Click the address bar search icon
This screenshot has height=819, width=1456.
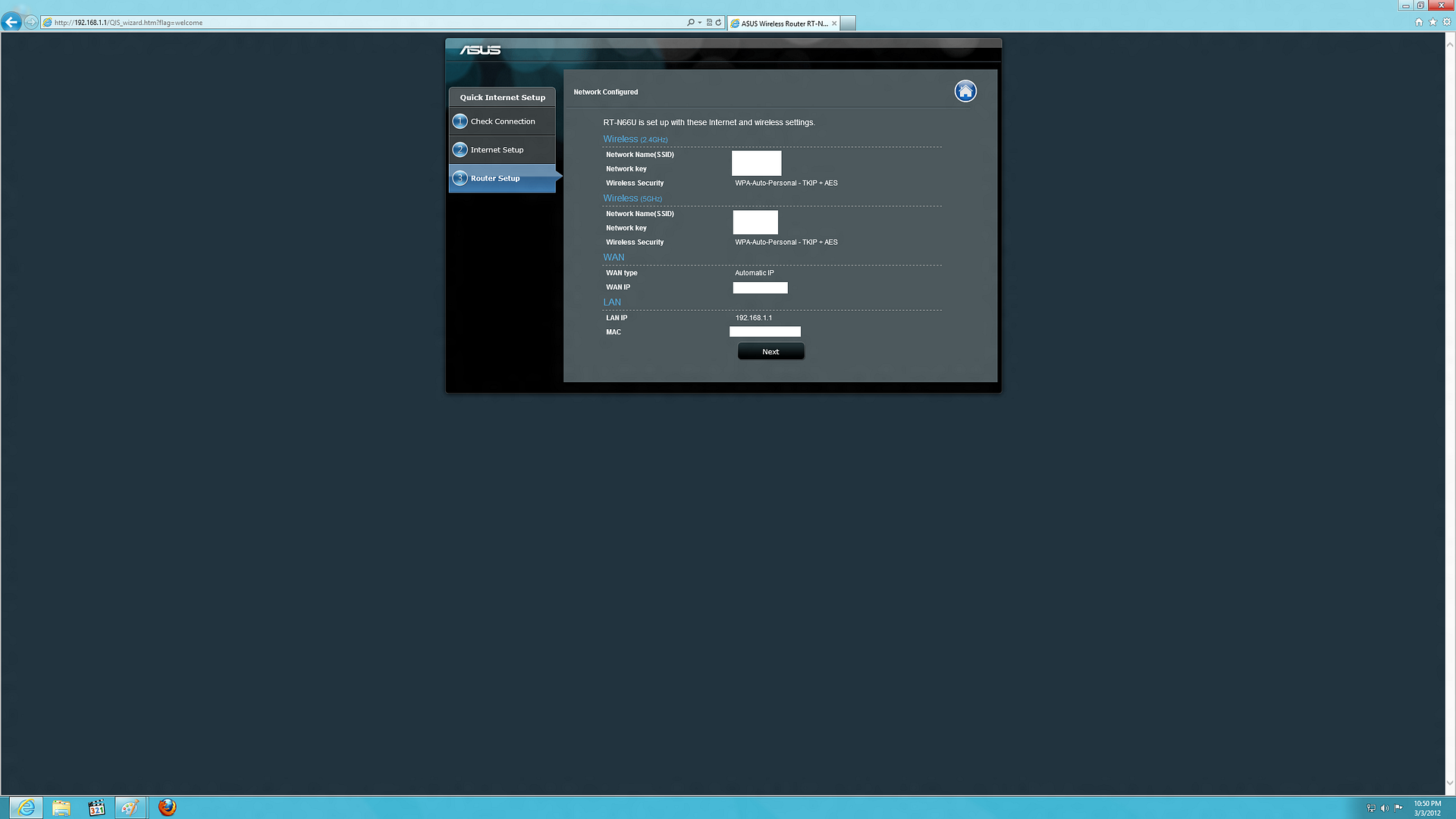click(x=690, y=23)
